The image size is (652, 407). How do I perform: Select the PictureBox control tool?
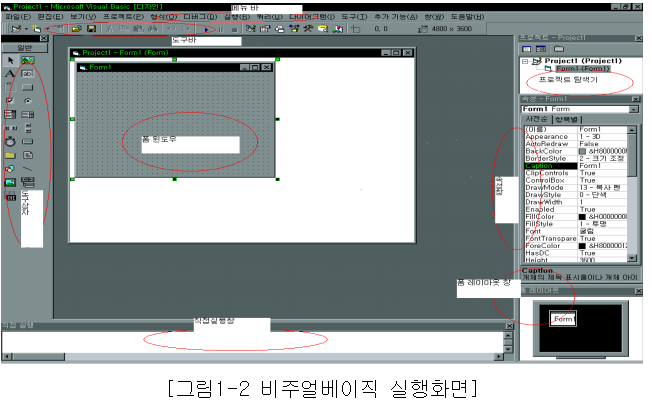28,60
